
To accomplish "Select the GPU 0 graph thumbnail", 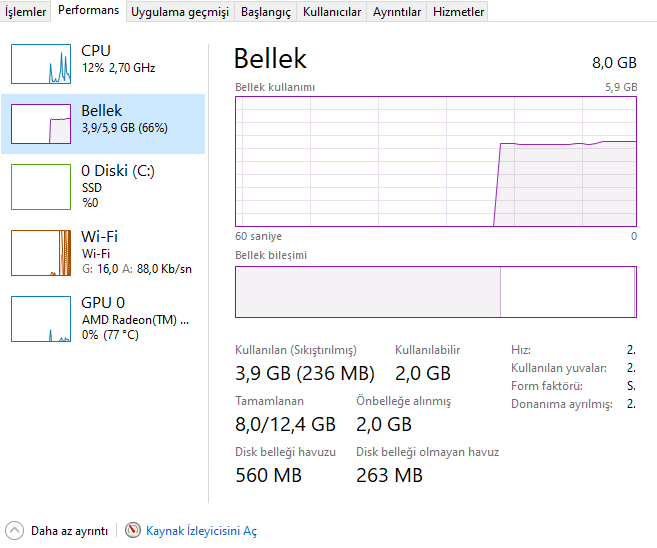I will (x=41, y=318).
